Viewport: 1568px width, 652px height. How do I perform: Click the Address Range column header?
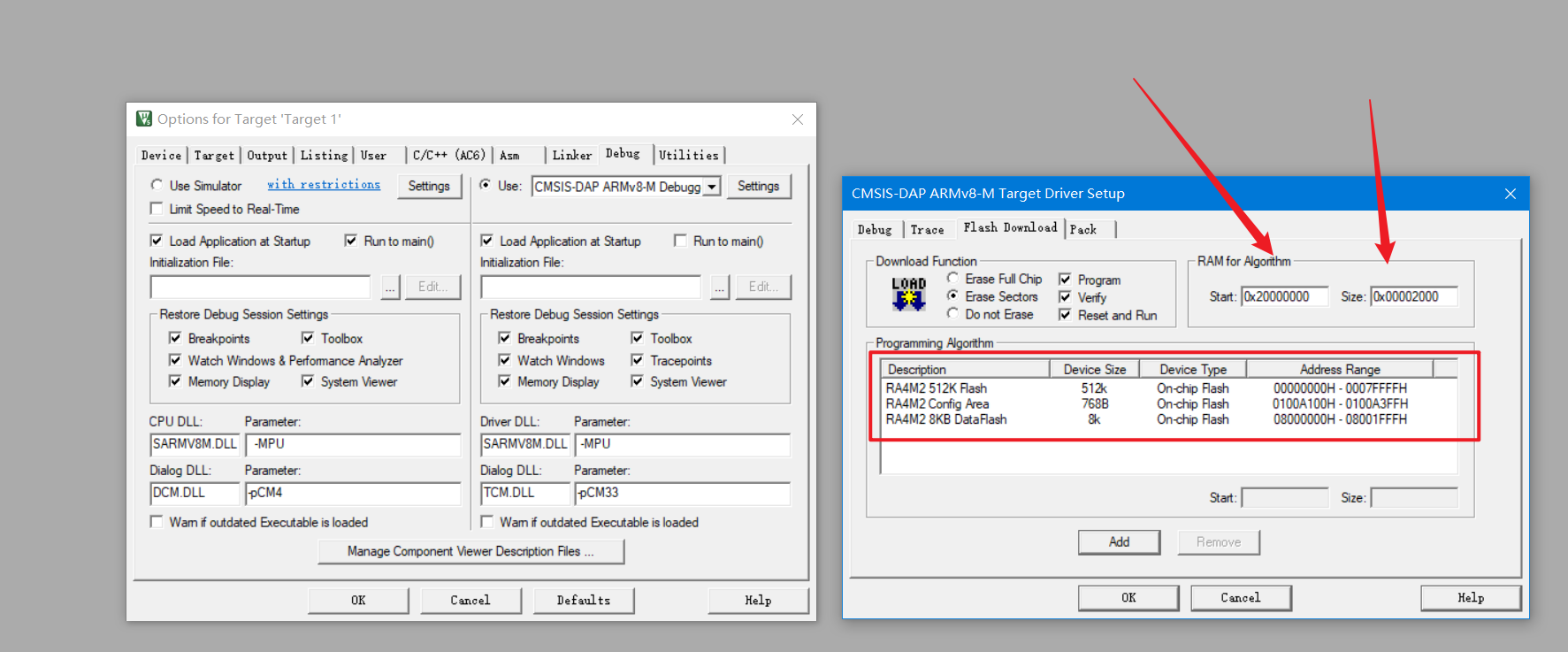click(x=1340, y=369)
